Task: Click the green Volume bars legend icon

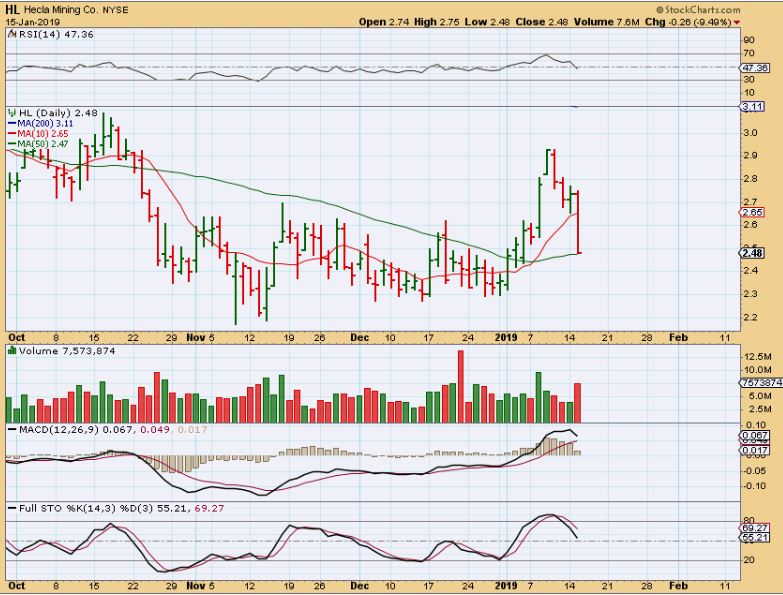Action: pos(11,350)
